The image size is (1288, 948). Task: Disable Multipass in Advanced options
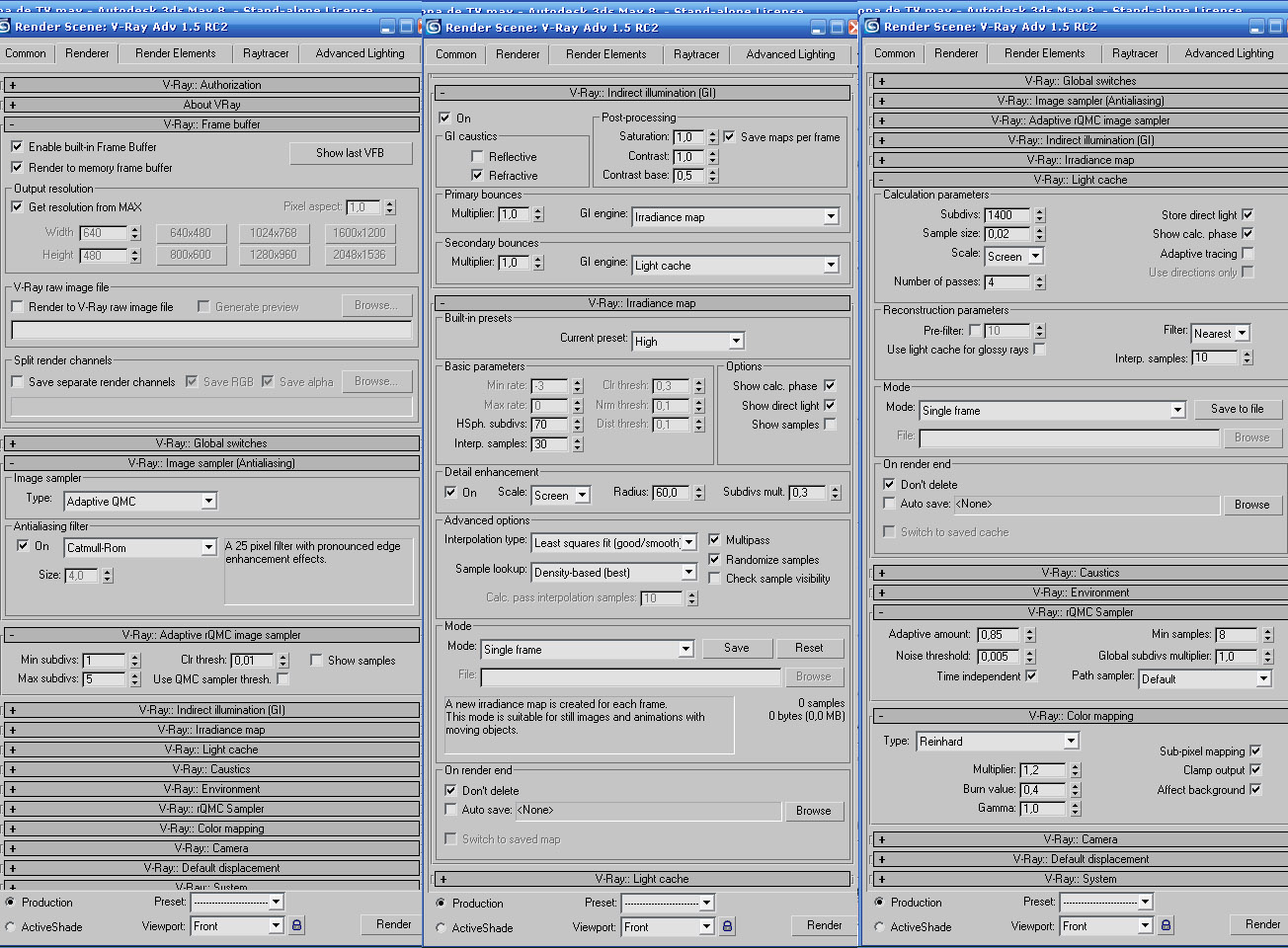tap(714, 540)
